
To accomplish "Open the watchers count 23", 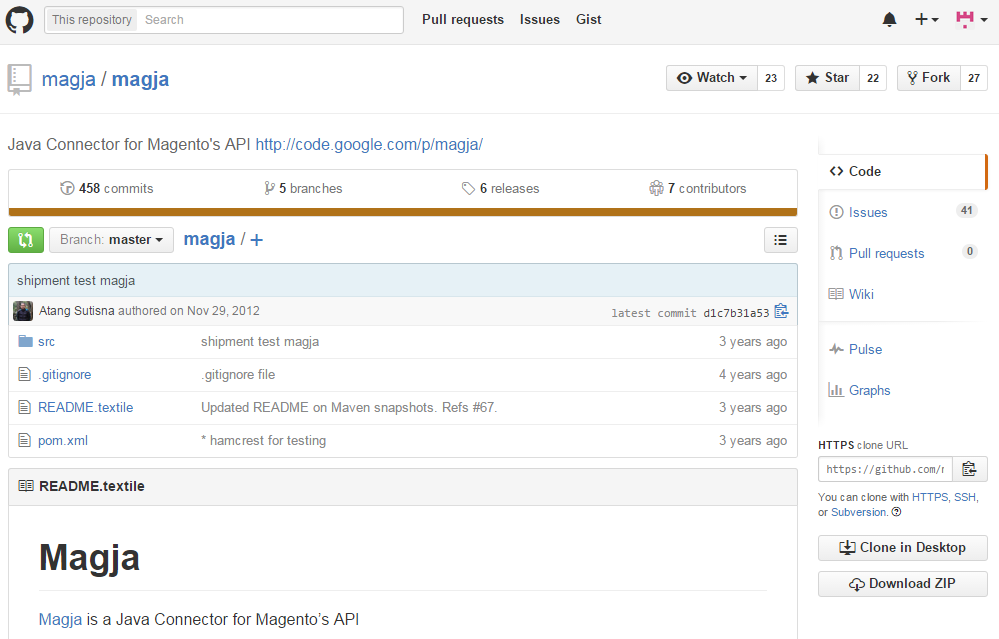I will click(771, 78).
